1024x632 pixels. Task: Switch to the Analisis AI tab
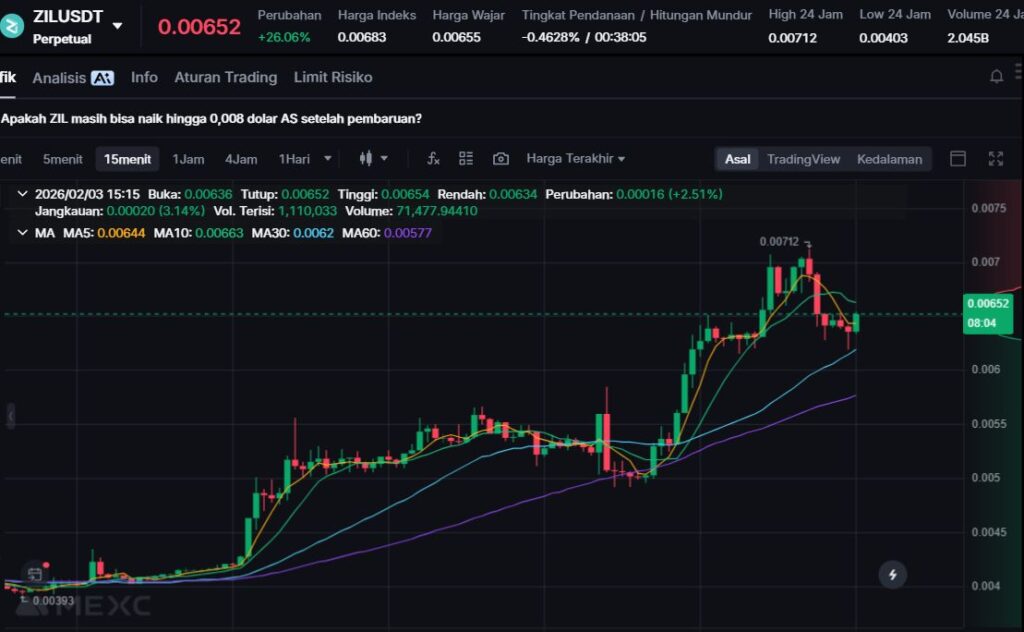73,77
